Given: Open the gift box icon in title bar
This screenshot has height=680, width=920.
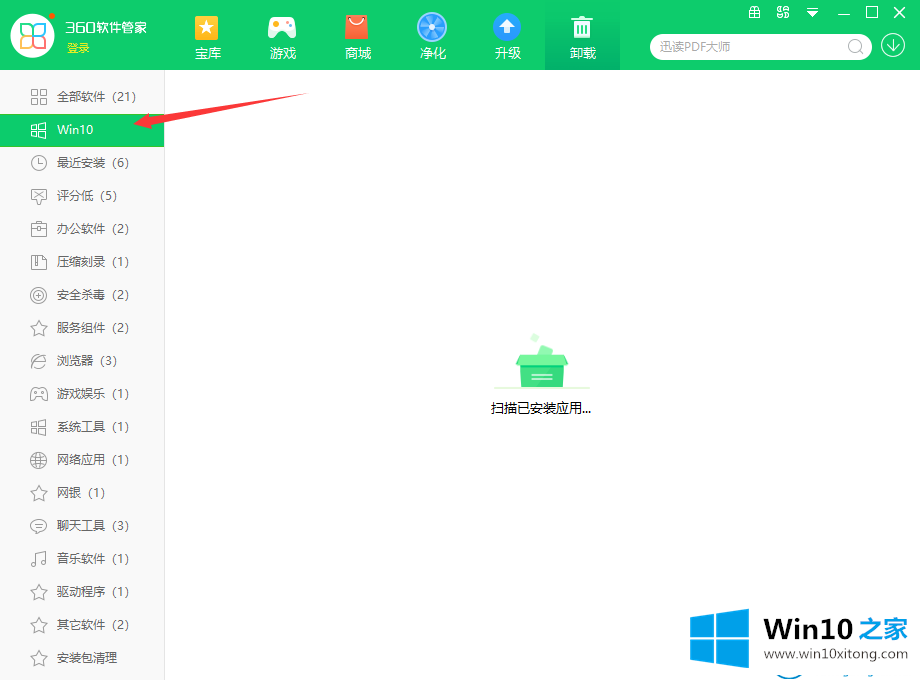Looking at the screenshot, I should pos(755,12).
